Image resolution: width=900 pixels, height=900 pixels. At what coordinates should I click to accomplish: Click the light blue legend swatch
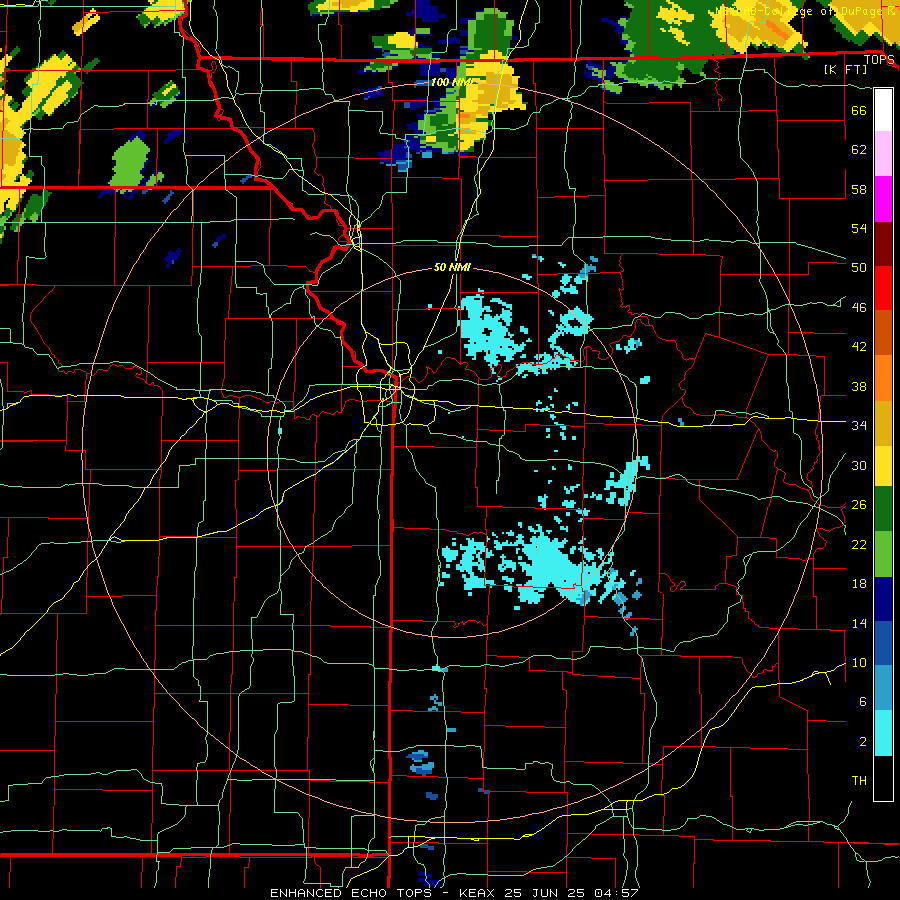883,688
